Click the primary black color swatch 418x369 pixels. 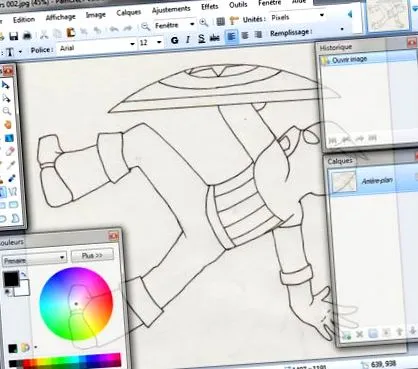11,279
